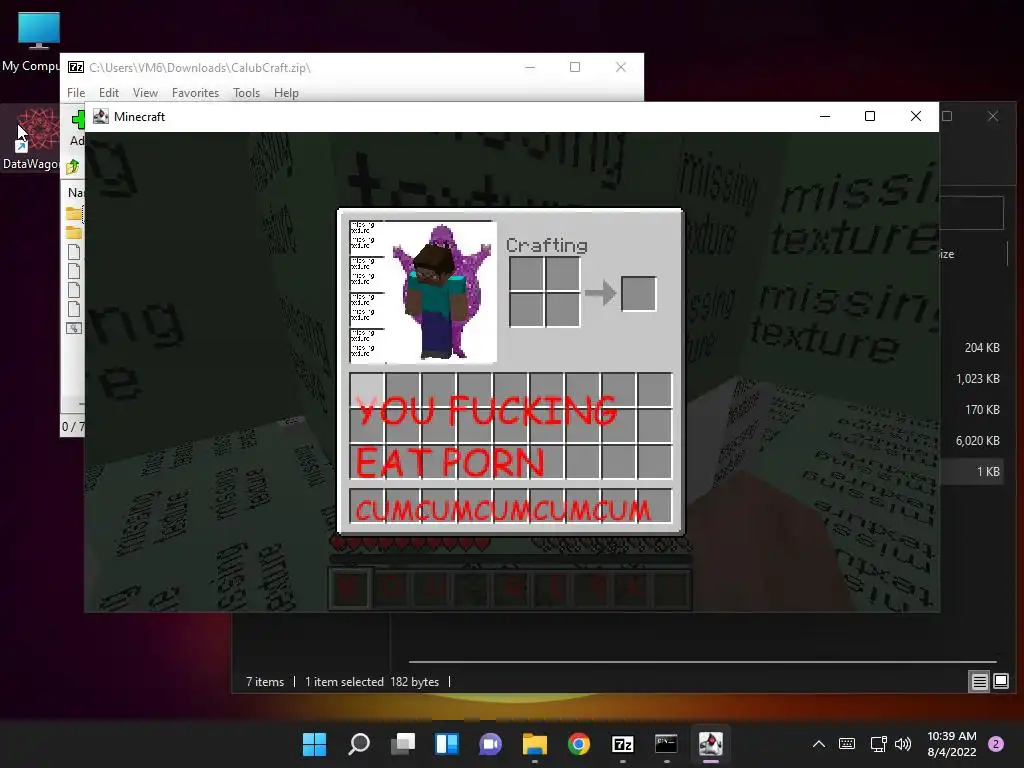Open the Tools menu in 7-Zip
The width and height of the screenshot is (1024, 768).
(x=246, y=93)
